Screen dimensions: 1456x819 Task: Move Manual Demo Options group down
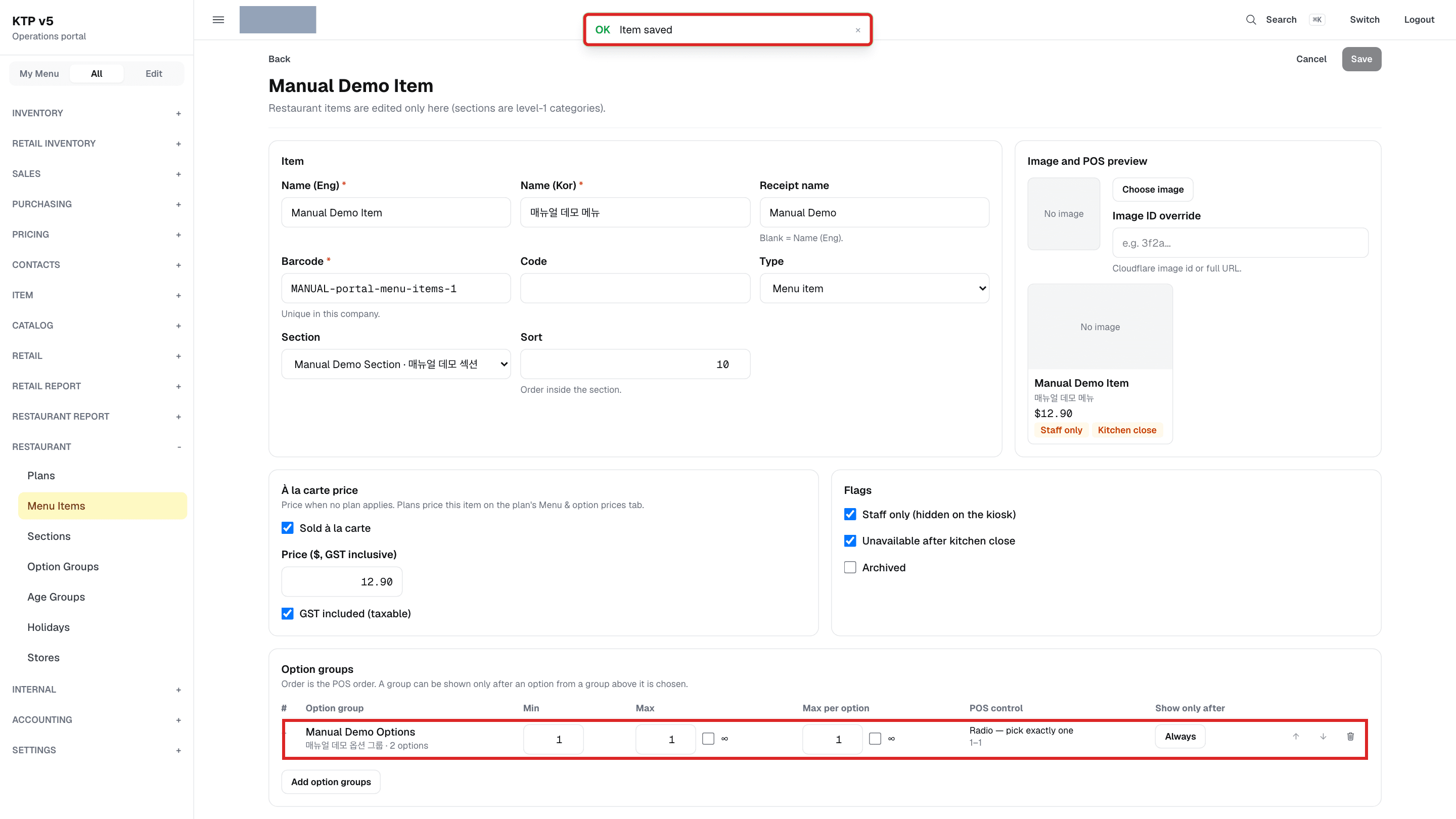point(1323,737)
